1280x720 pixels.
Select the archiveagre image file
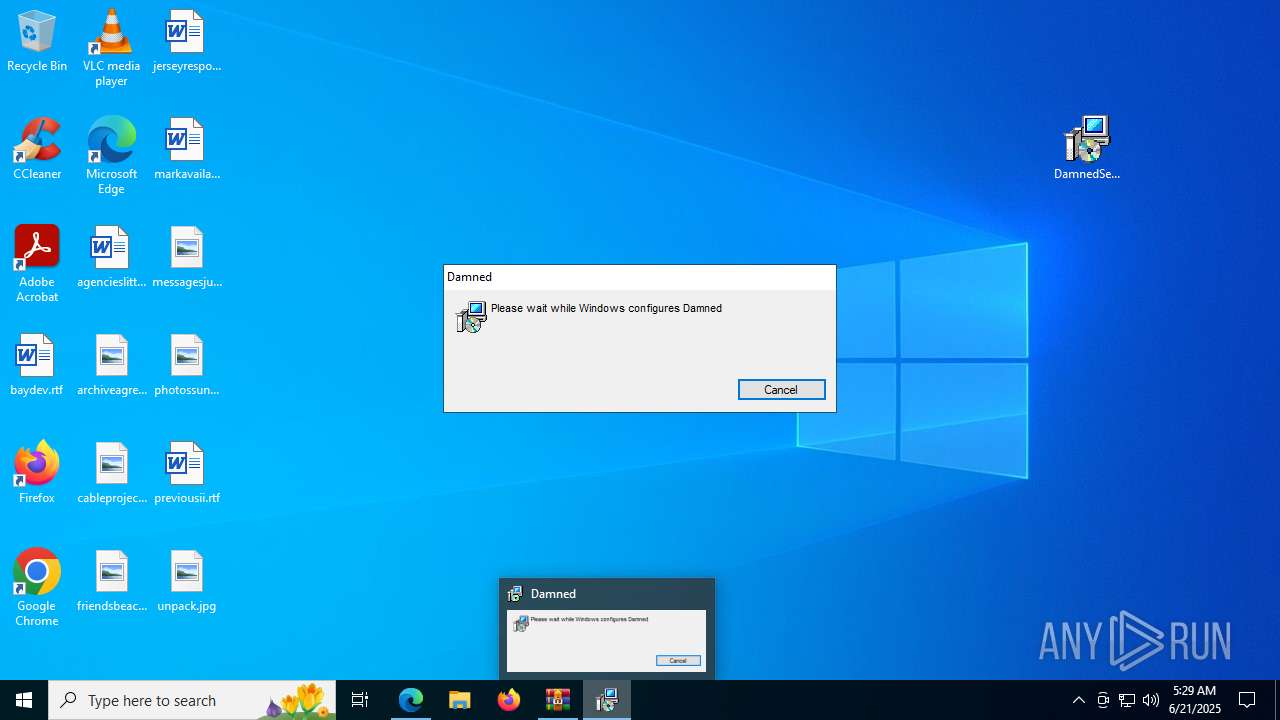(x=111, y=366)
